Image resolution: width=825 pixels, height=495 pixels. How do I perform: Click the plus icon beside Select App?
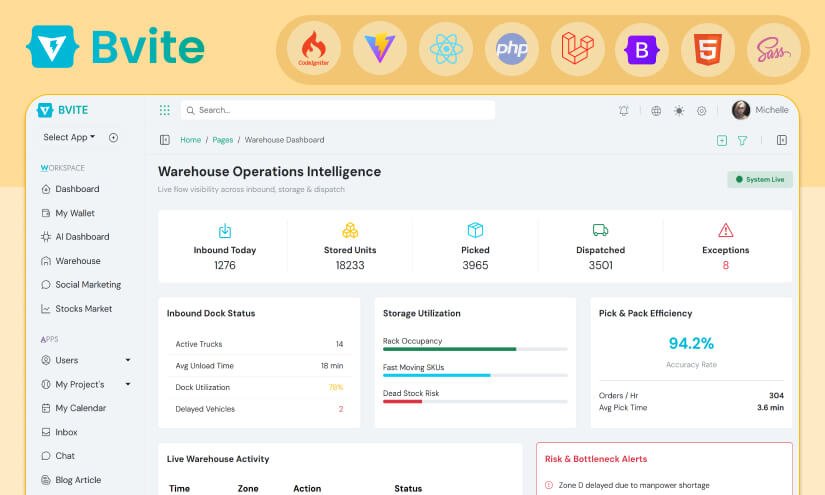click(113, 137)
